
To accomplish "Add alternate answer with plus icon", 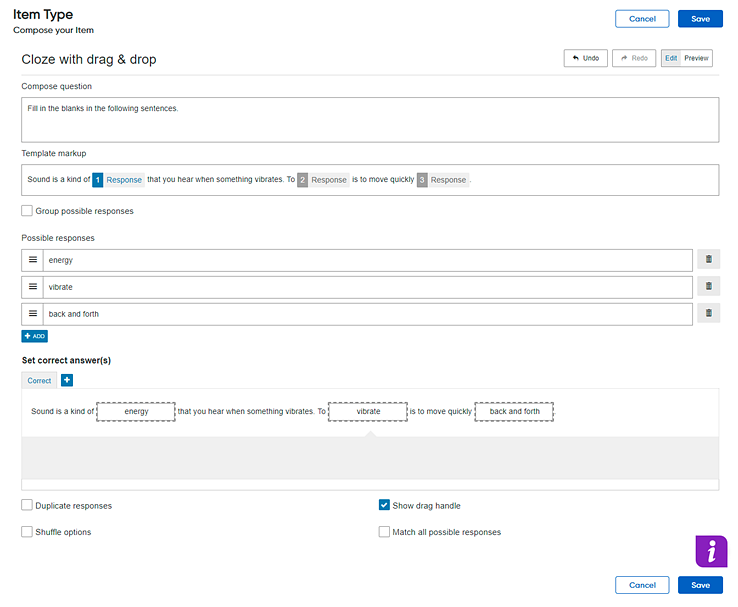I will pos(67,380).
